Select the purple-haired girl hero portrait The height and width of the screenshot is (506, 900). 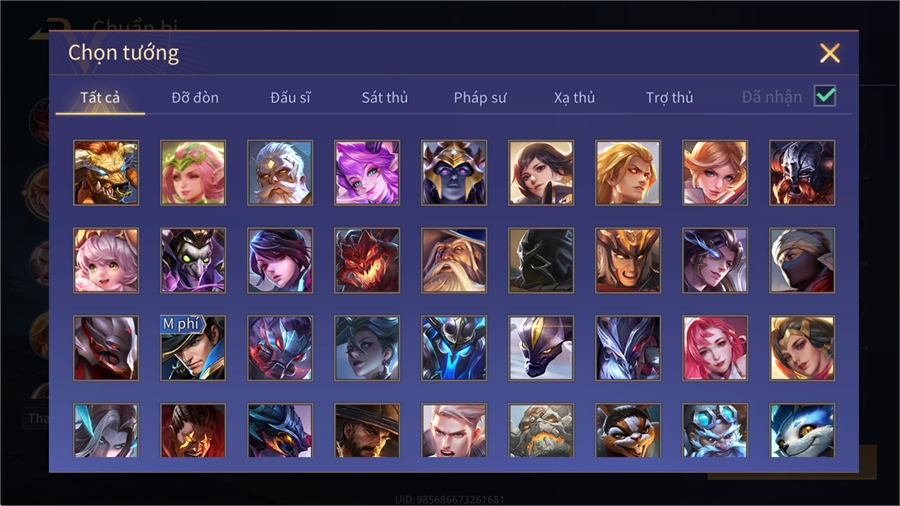tap(367, 173)
